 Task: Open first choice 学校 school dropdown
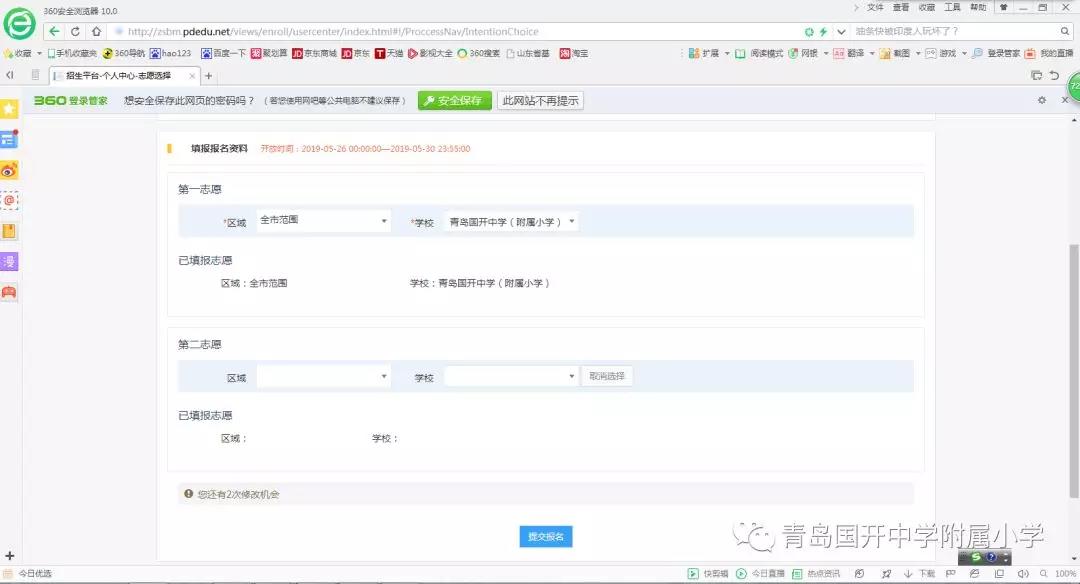coord(511,222)
